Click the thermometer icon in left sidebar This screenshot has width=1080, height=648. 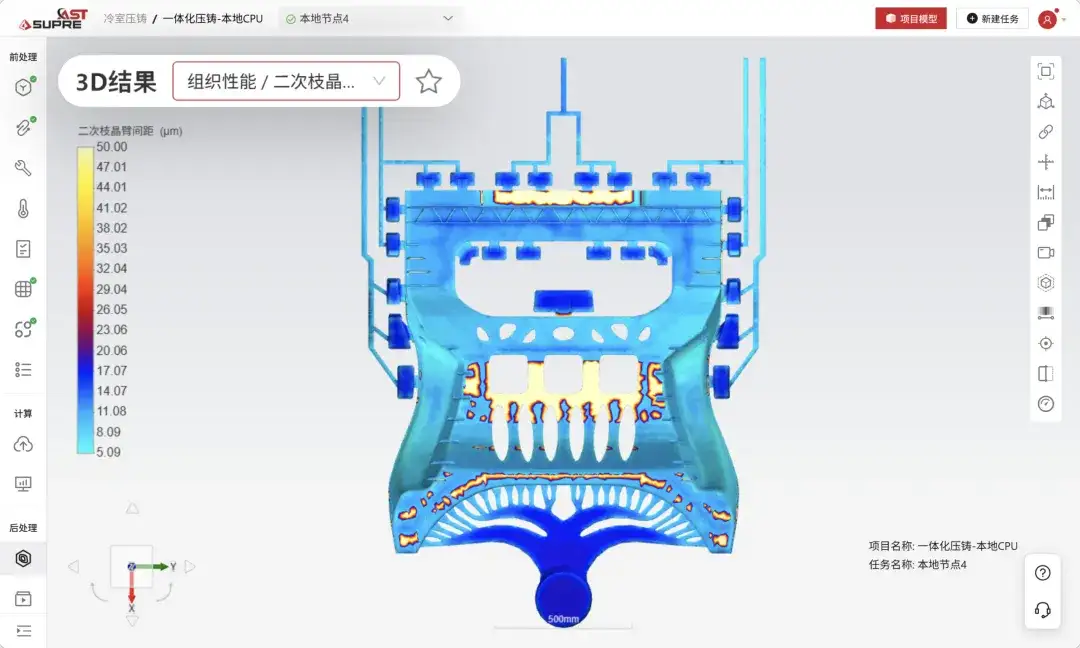[23, 209]
